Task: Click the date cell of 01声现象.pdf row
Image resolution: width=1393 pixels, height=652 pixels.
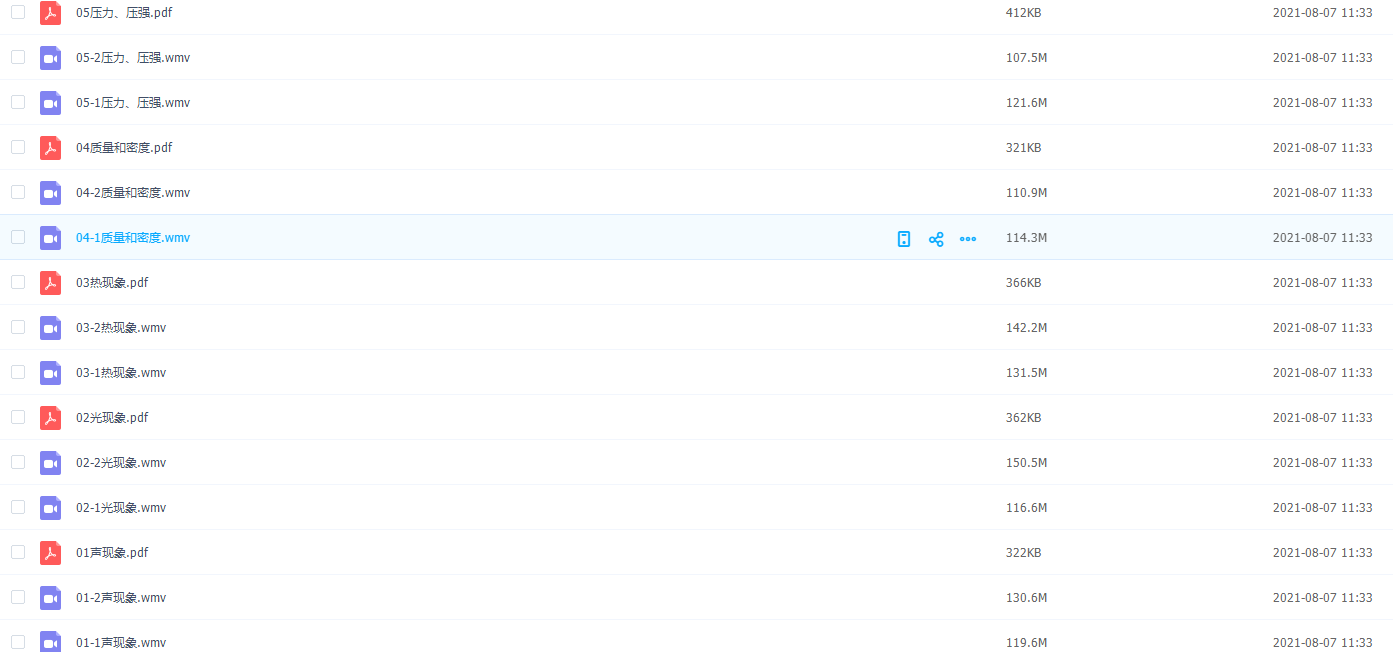Action: coord(1322,553)
